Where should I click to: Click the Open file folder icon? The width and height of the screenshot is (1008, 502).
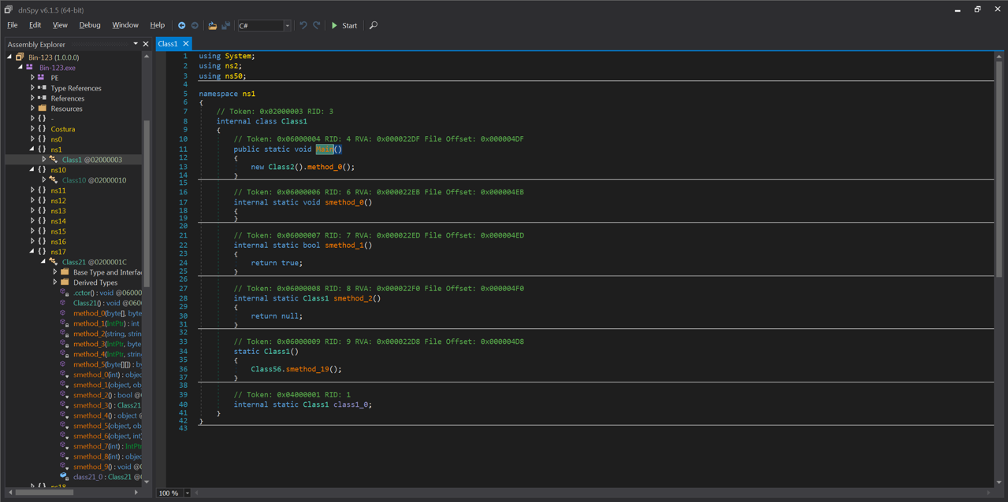pyautogui.click(x=213, y=26)
